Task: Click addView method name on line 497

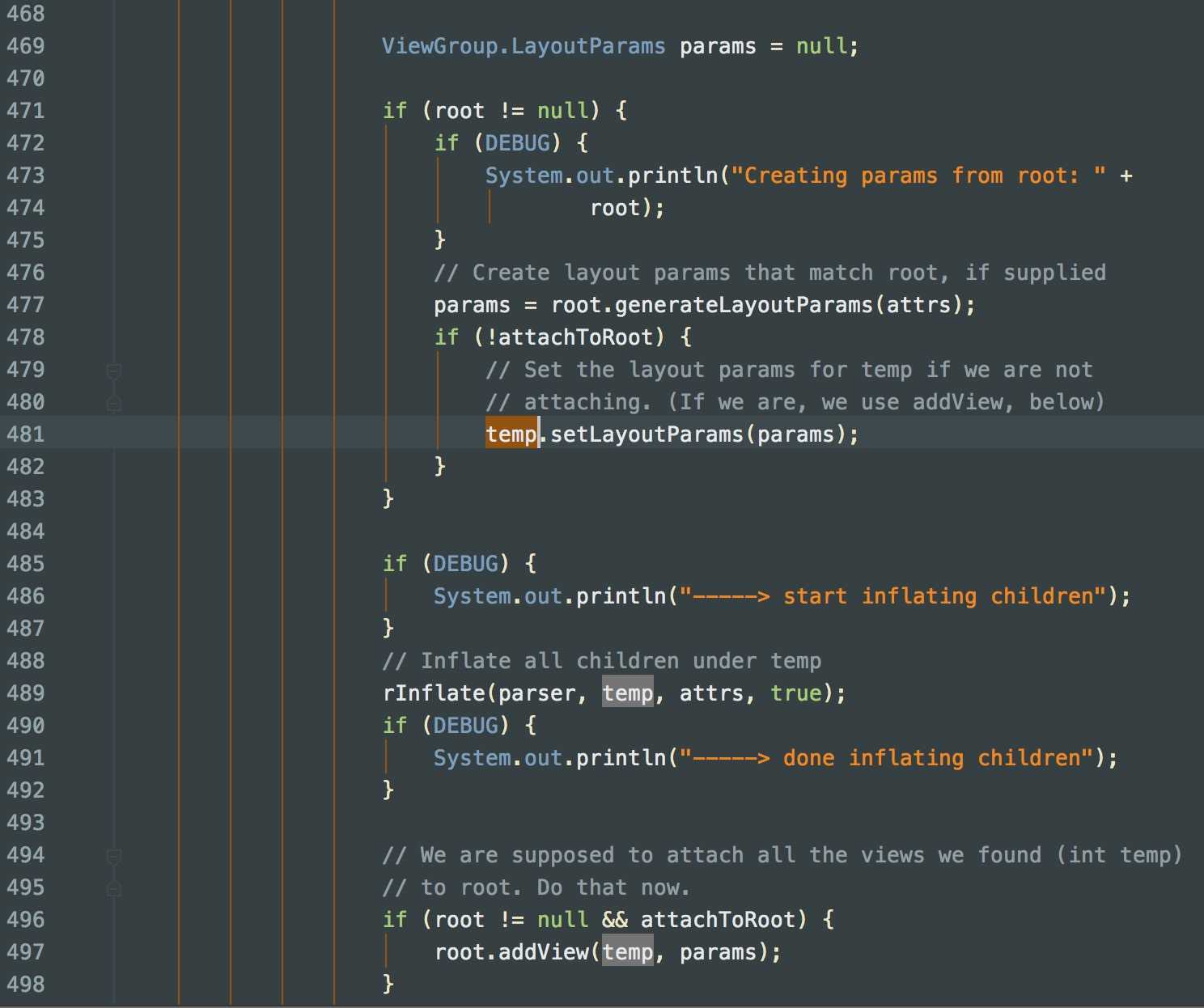Action: pyautogui.click(x=543, y=952)
